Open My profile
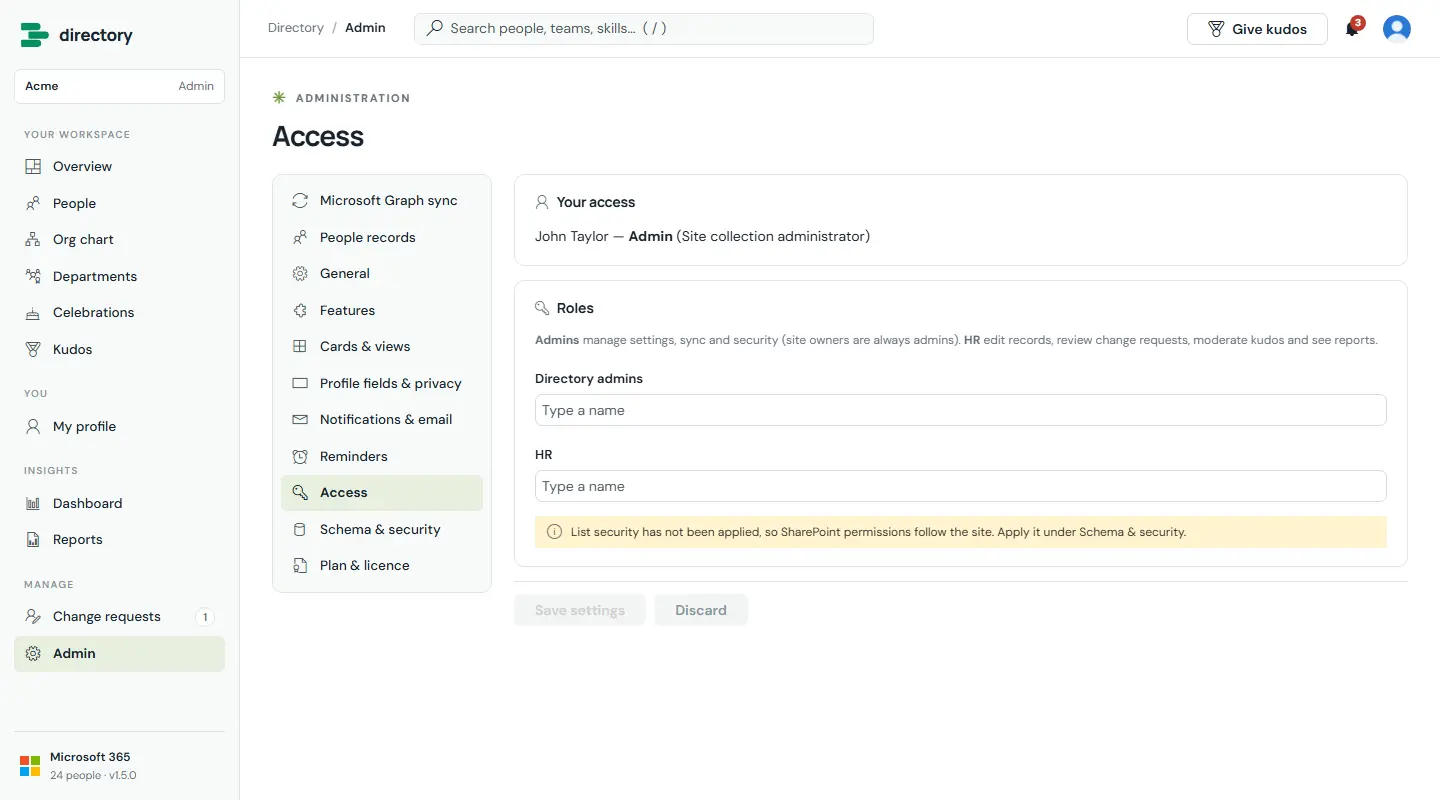Image resolution: width=1440 pixels, height=800 pixels. pos(119,426)
